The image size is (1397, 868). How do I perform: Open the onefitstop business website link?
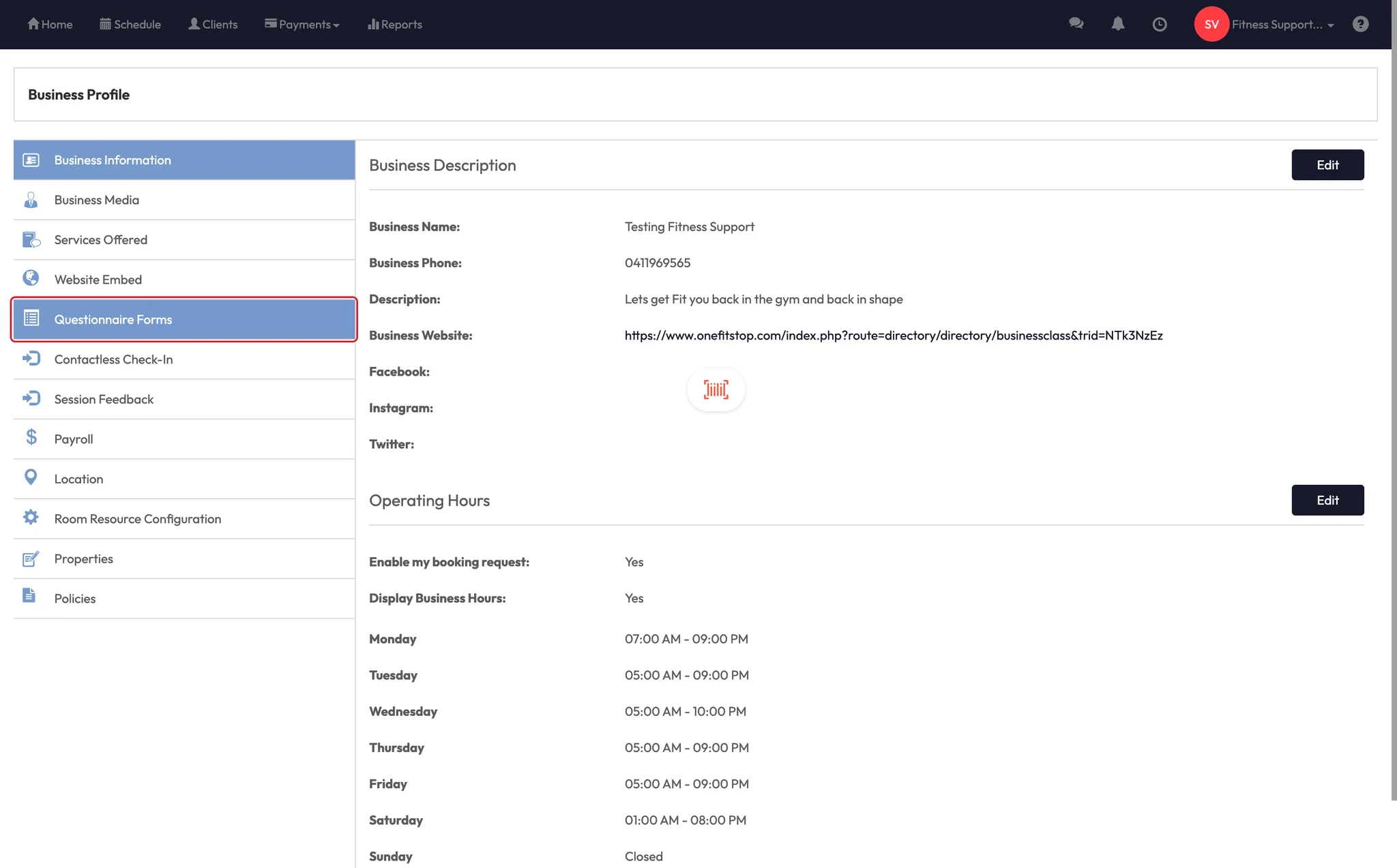[894, 335]
